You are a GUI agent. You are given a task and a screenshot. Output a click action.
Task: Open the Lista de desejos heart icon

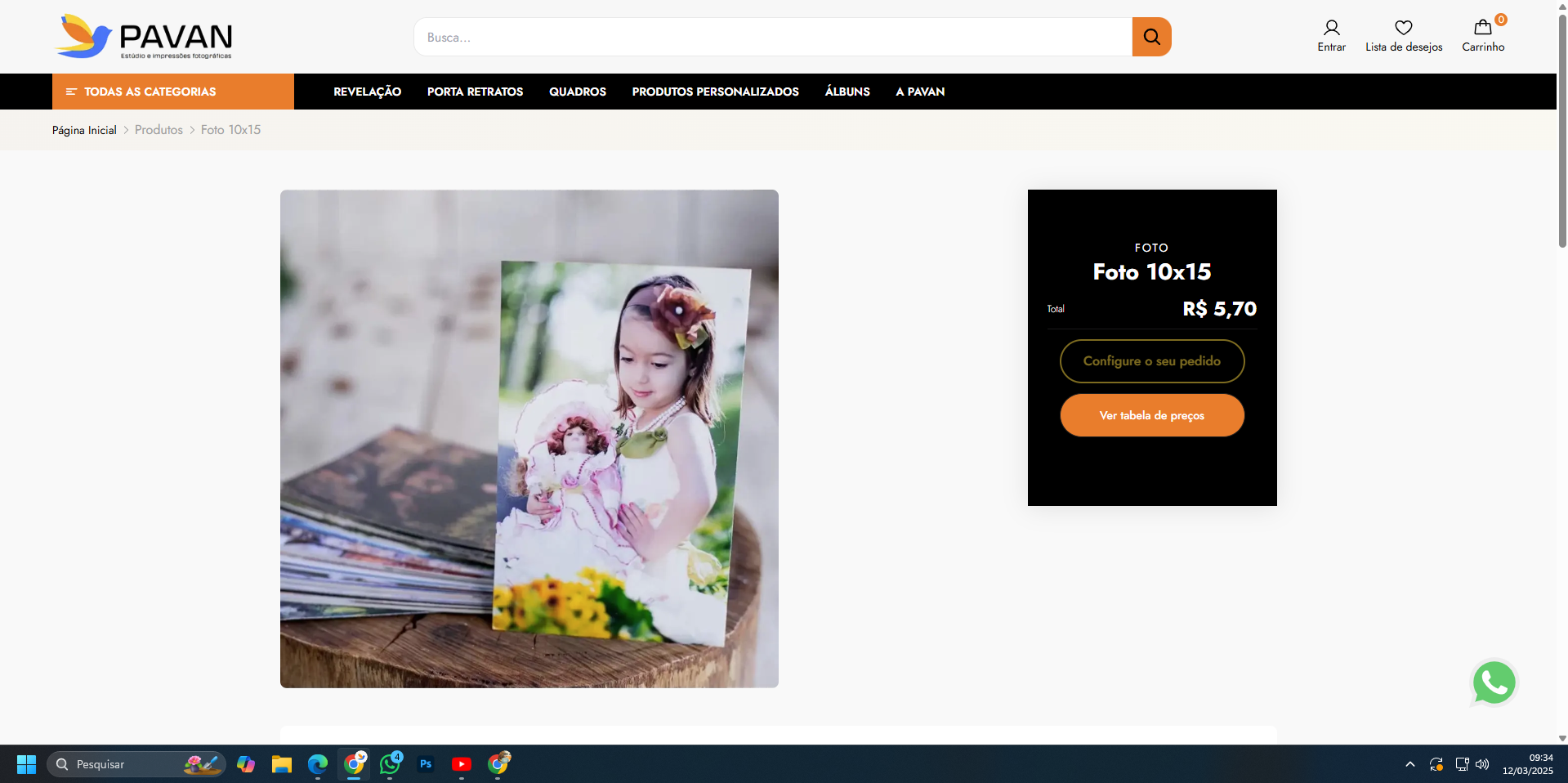tap(1403, 29)
